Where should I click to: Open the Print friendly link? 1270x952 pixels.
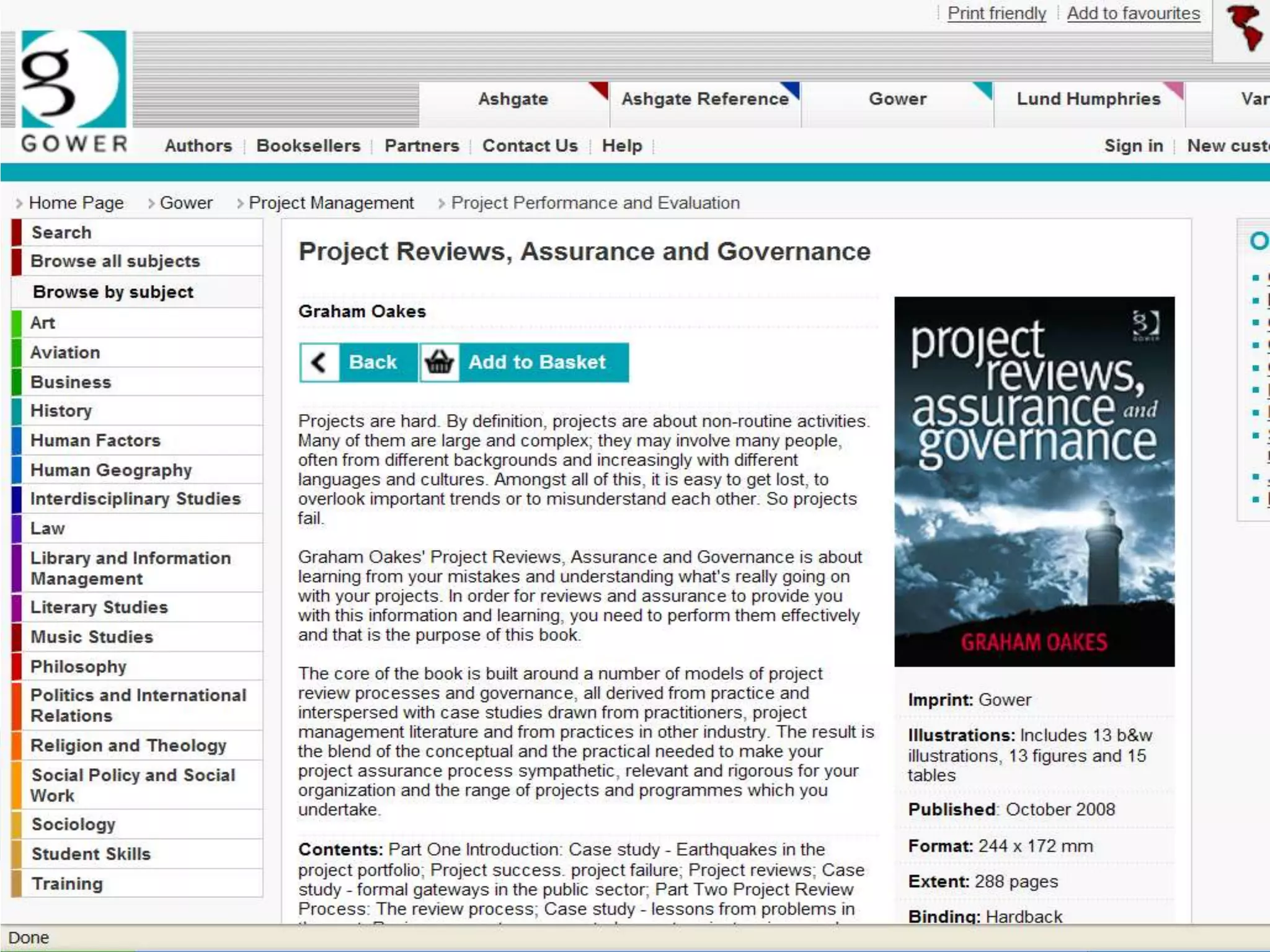coord(997,13)
